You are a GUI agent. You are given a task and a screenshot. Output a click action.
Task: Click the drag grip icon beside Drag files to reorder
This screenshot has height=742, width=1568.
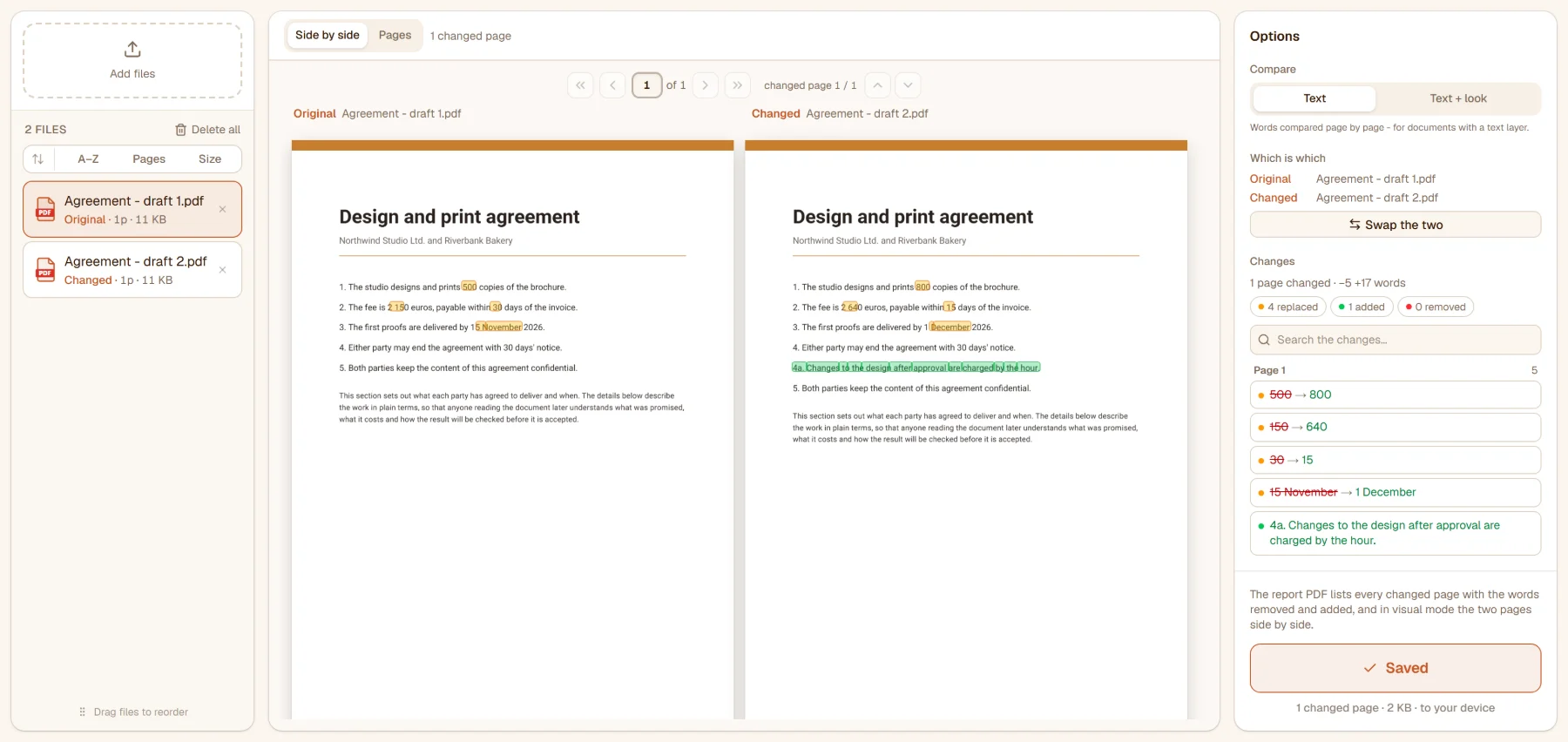[83, 712]
